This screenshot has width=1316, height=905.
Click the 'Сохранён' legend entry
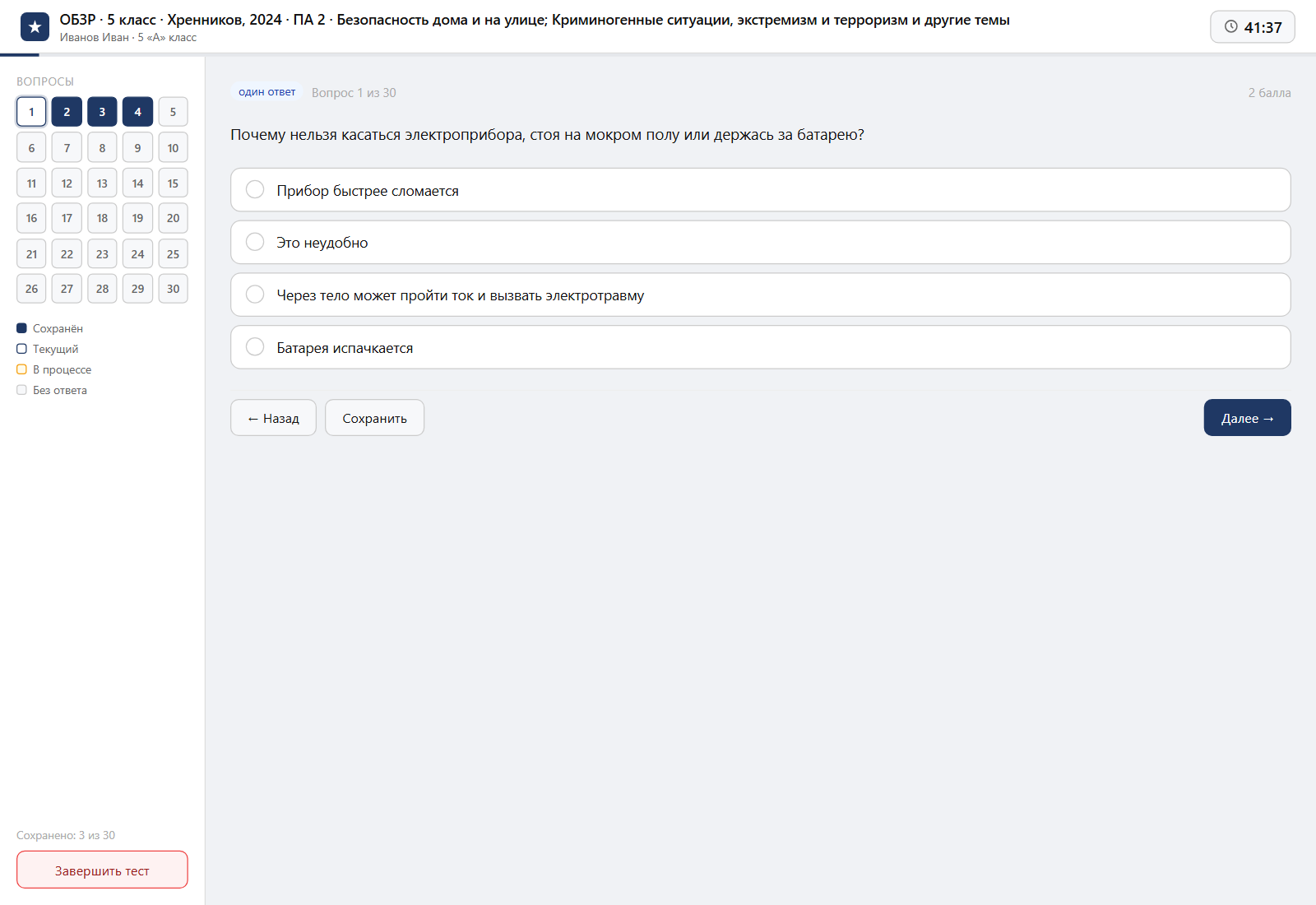click(49, 328)
